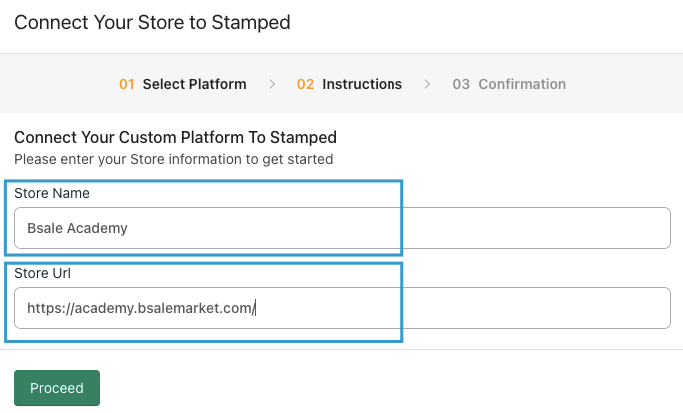Click the academy.bsalemarket.com URL text
The height and width of the screenshot is (413, 683).
click(x=141, y=308)
